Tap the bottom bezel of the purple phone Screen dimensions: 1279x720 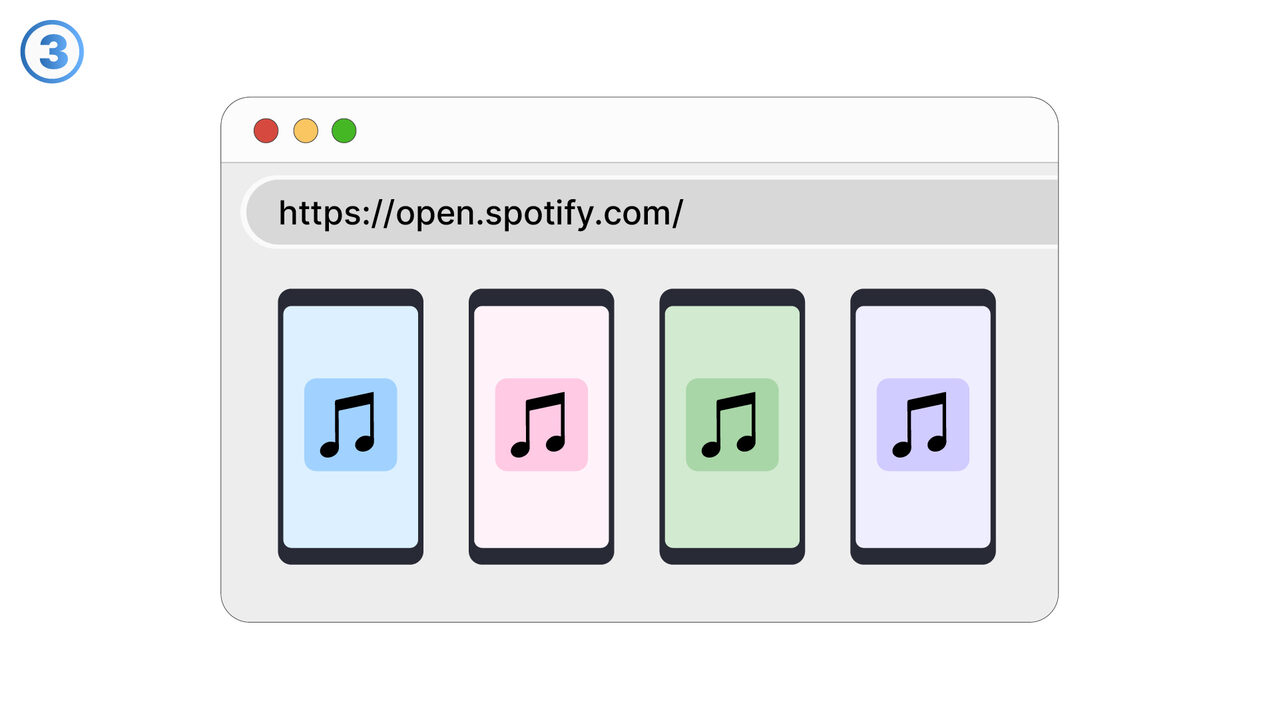[923, 556]
